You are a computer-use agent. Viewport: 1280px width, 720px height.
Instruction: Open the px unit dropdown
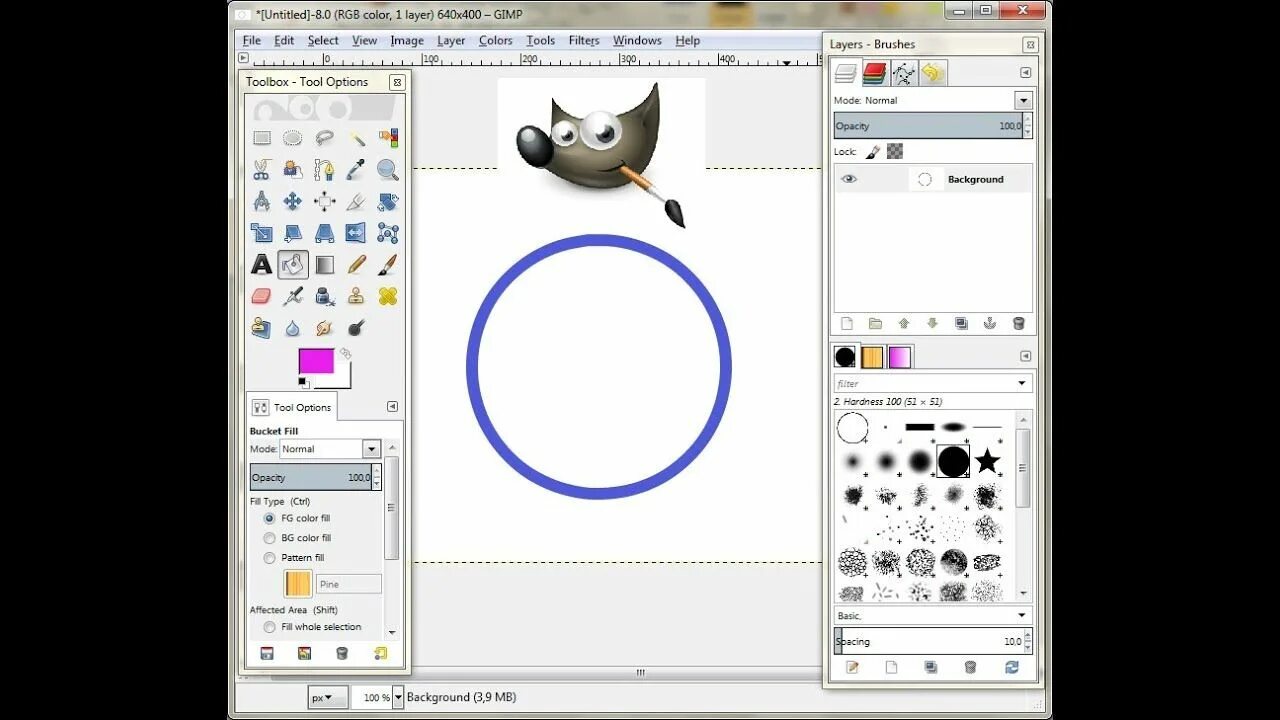tap(327, 697)
